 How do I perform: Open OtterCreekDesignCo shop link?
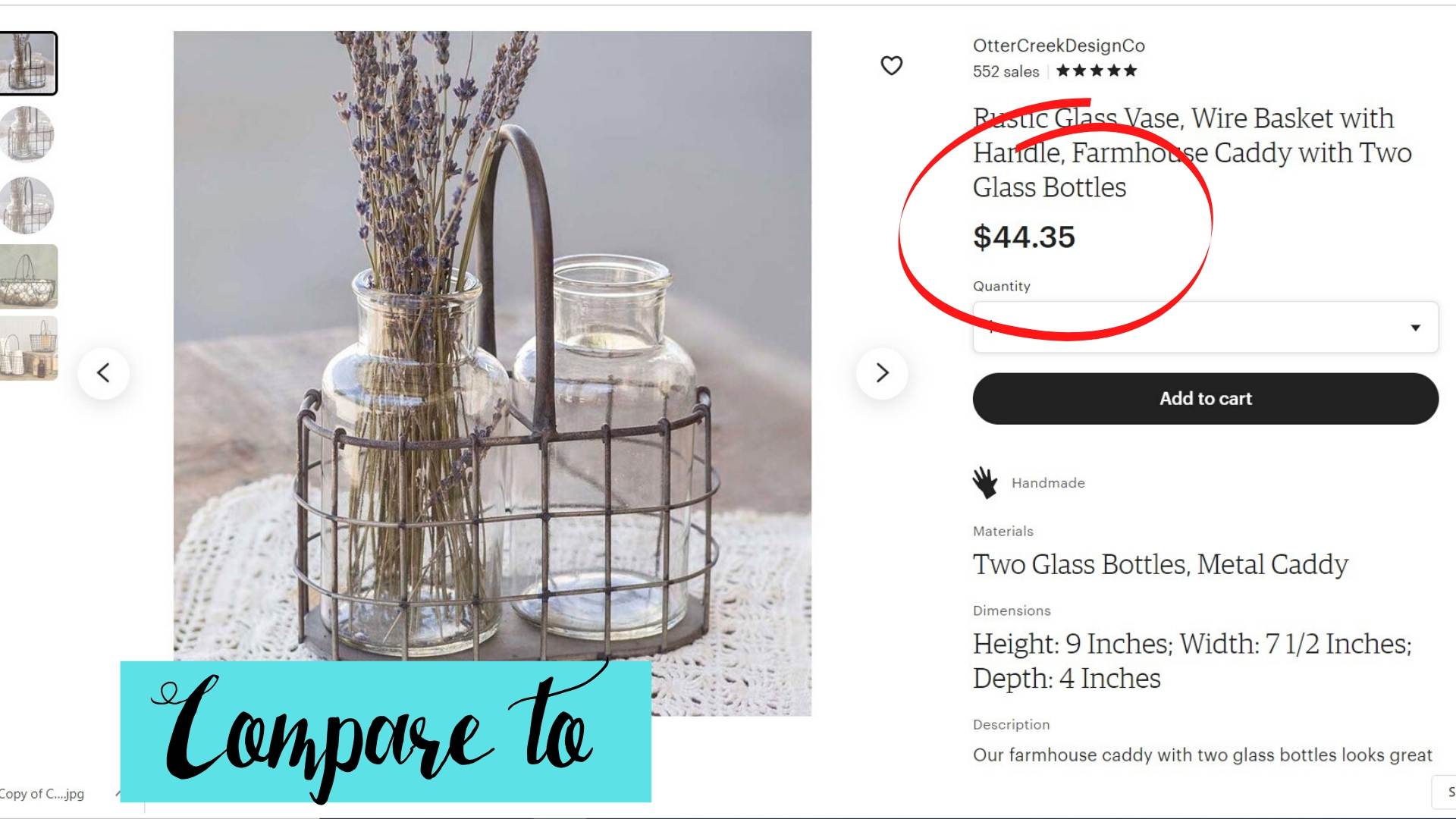tap(1059, 45)
